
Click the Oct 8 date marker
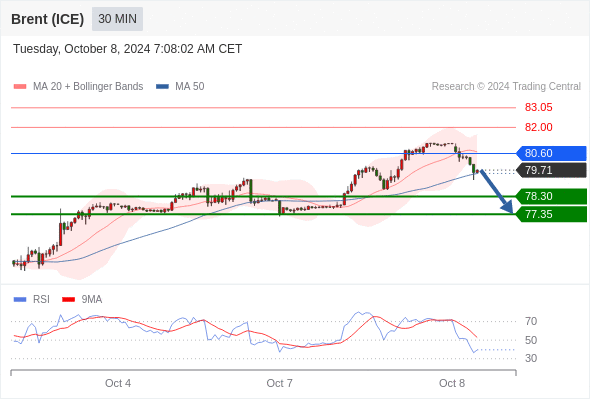point(452,383)
